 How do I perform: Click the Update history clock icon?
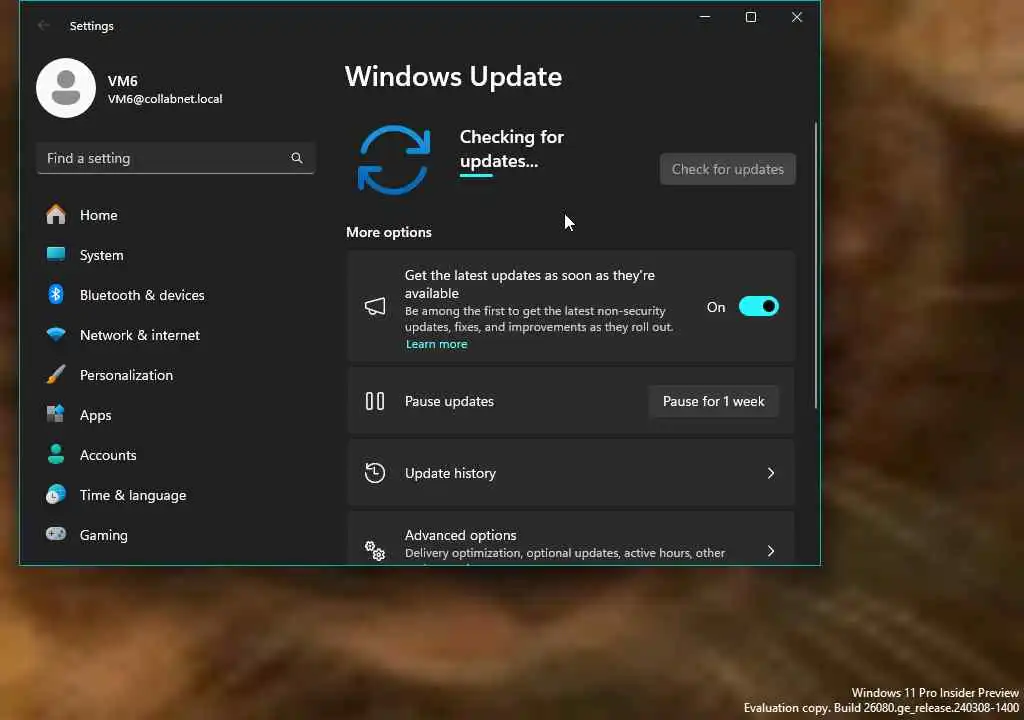375,473
